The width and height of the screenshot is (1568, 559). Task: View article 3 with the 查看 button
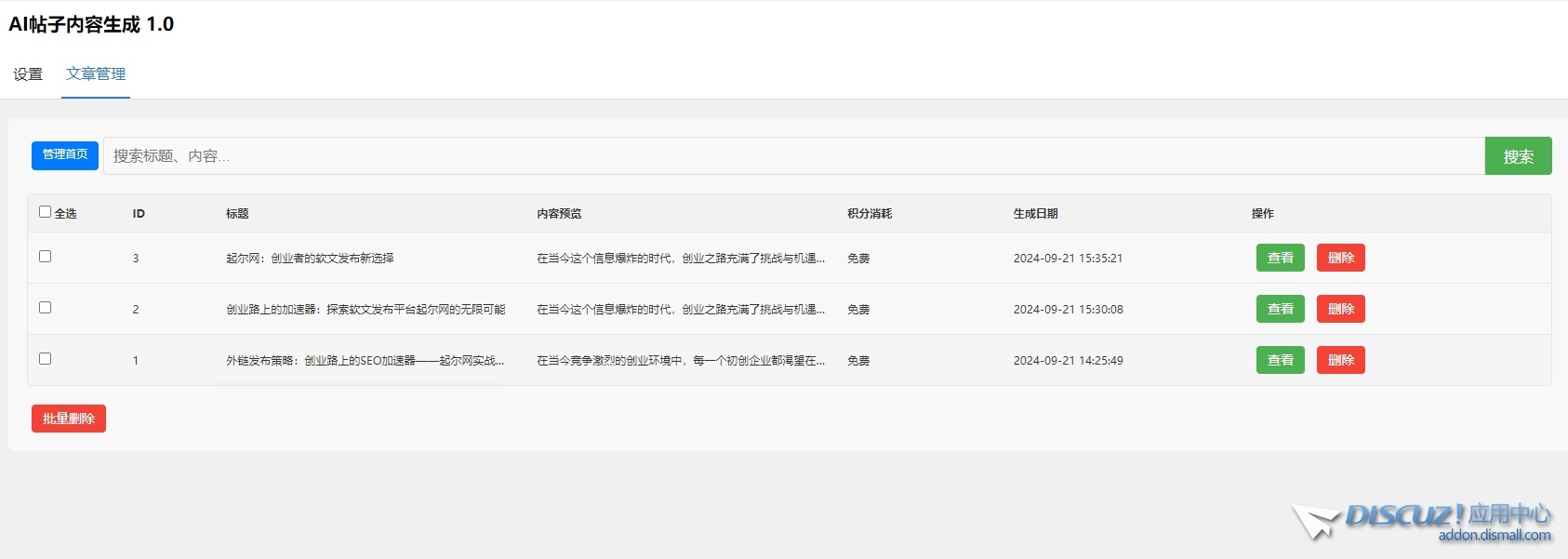pyautogui.click(x=1280, y=258)
